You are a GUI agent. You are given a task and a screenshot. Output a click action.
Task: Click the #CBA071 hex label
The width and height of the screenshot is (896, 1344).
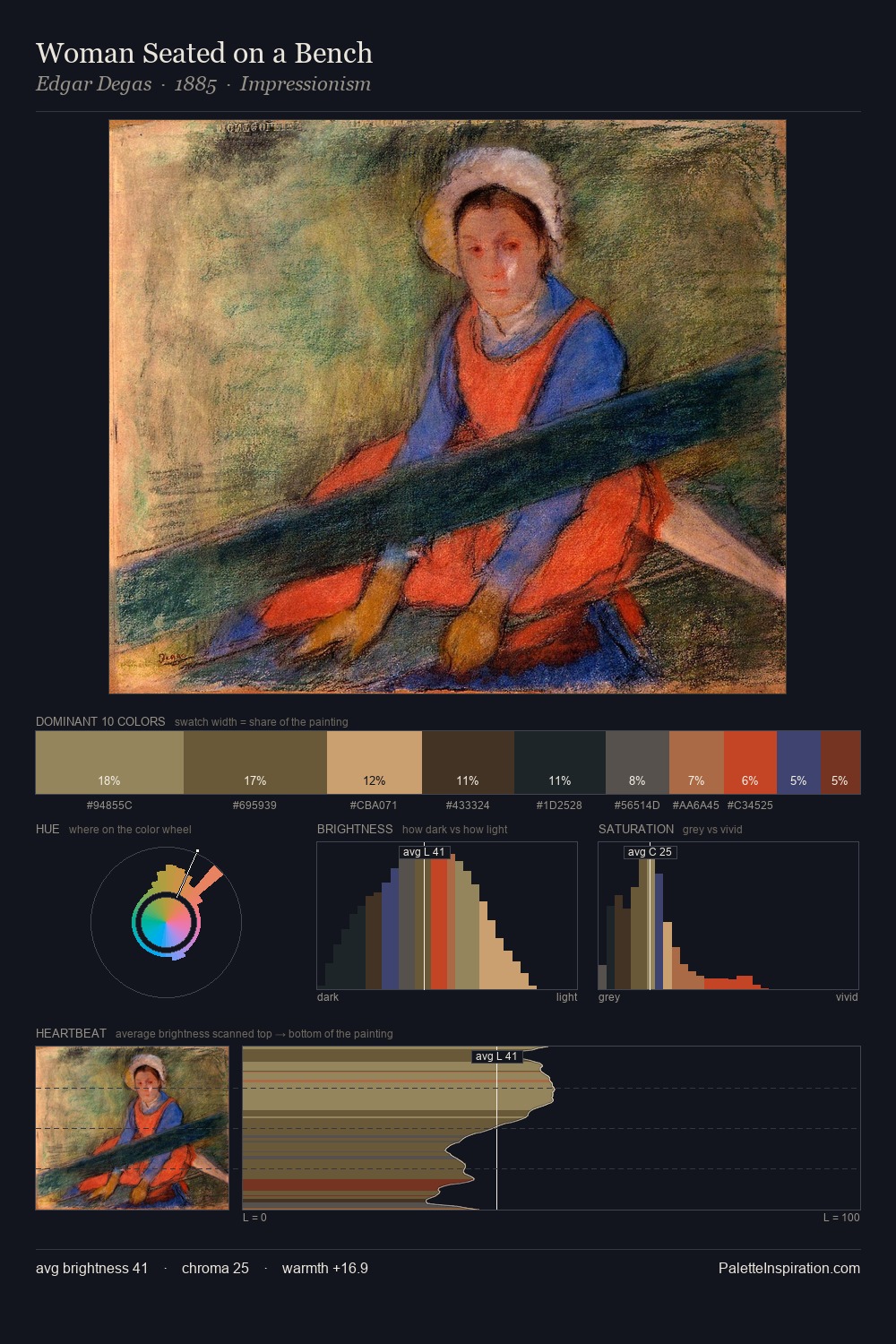coord(374,806)
